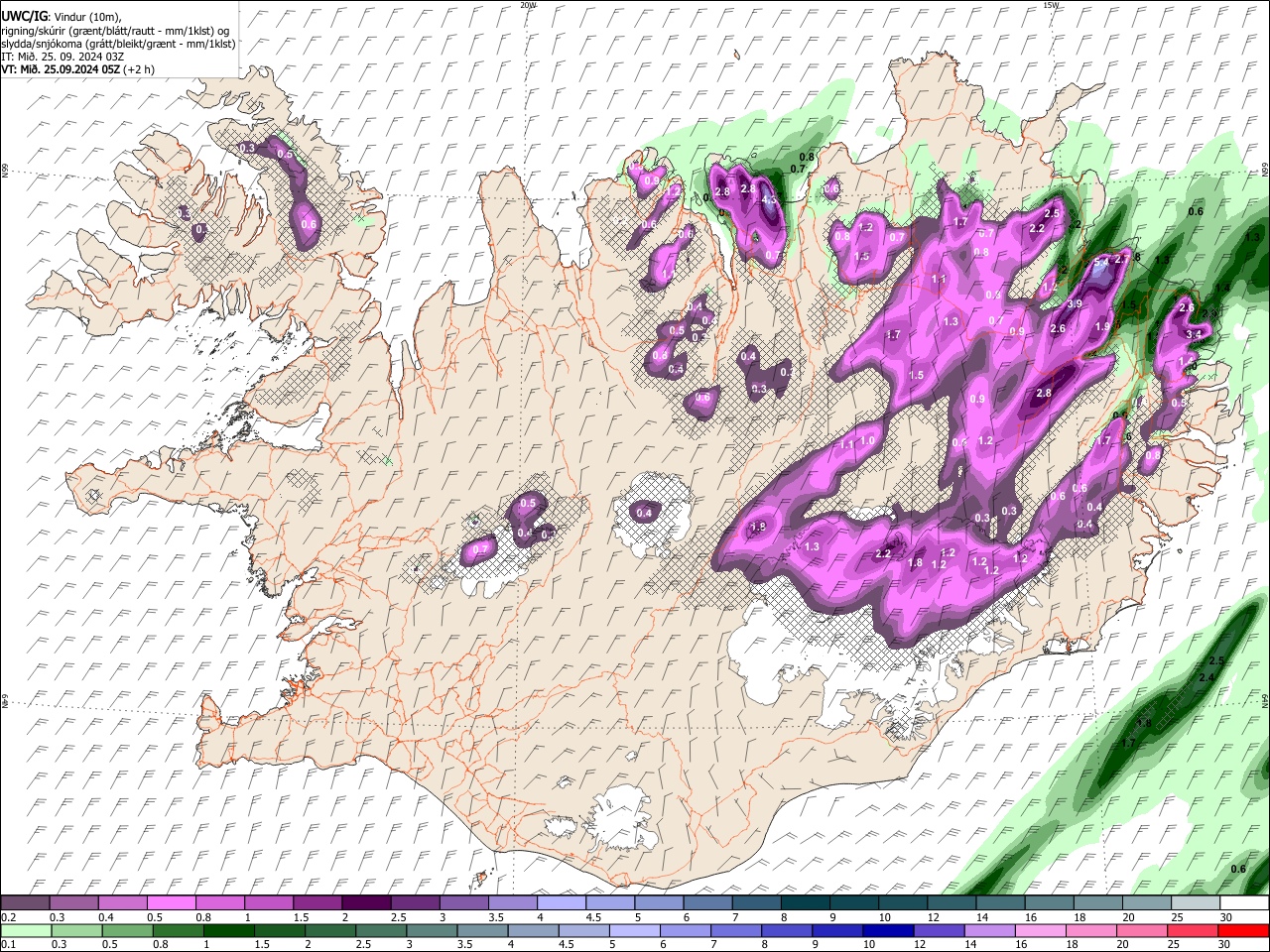Click the 4.3 precipitation value on the map
1270x952 pixels.
pos(768,200)
